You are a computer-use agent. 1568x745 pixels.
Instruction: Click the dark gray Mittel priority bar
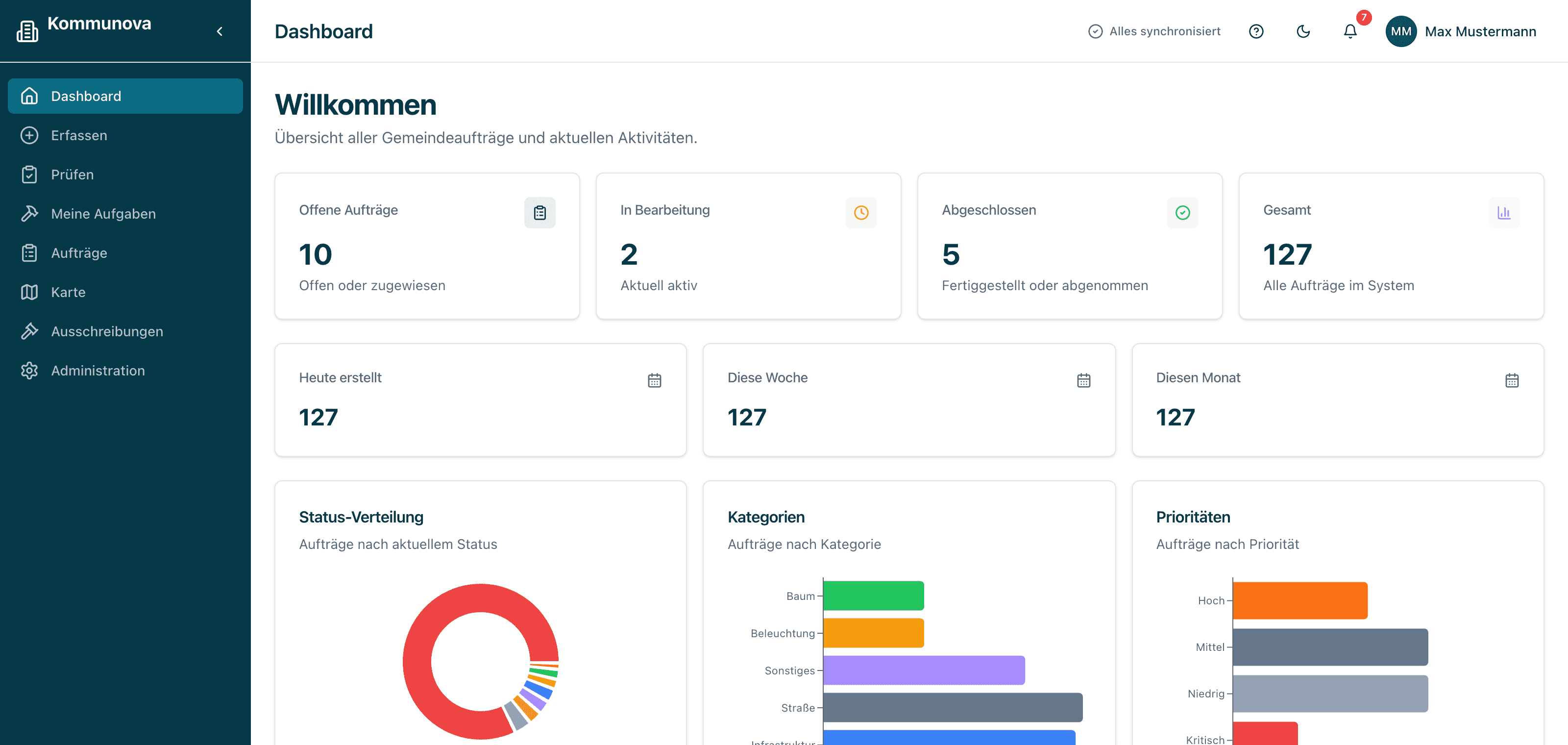1331,647
